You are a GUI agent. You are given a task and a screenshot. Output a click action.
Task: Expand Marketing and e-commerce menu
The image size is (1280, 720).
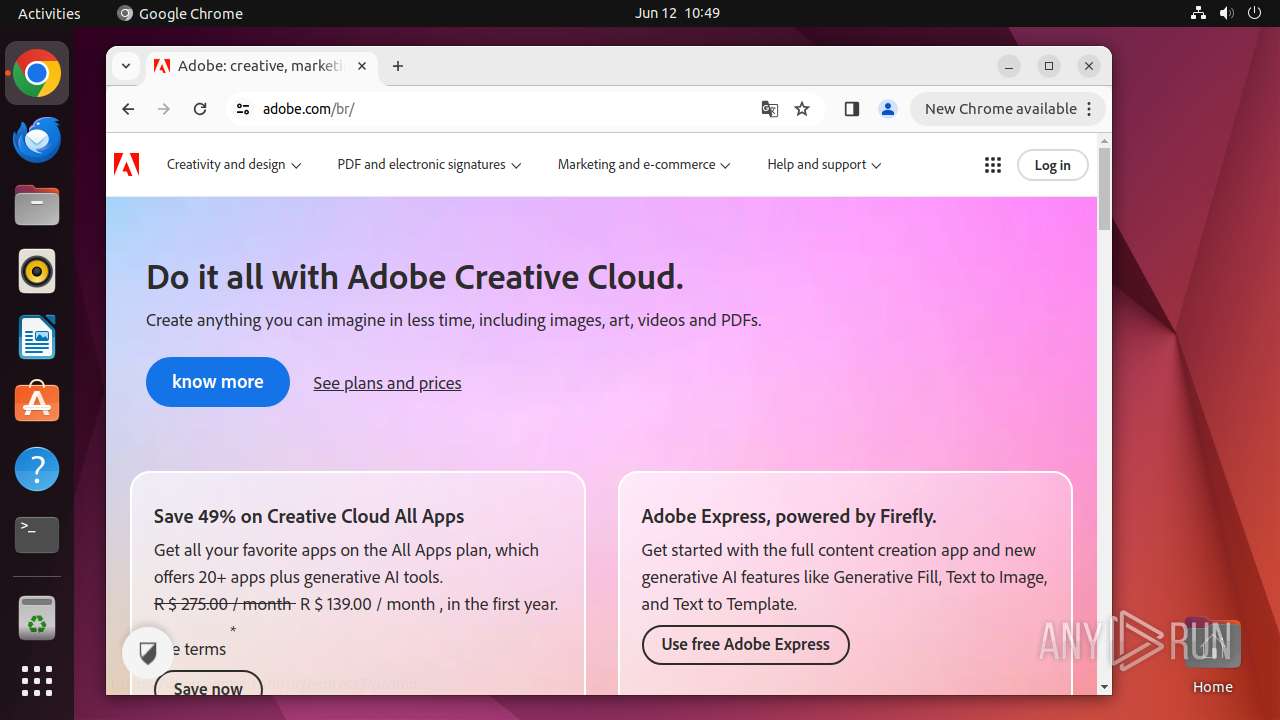click(x=644, y=165)
